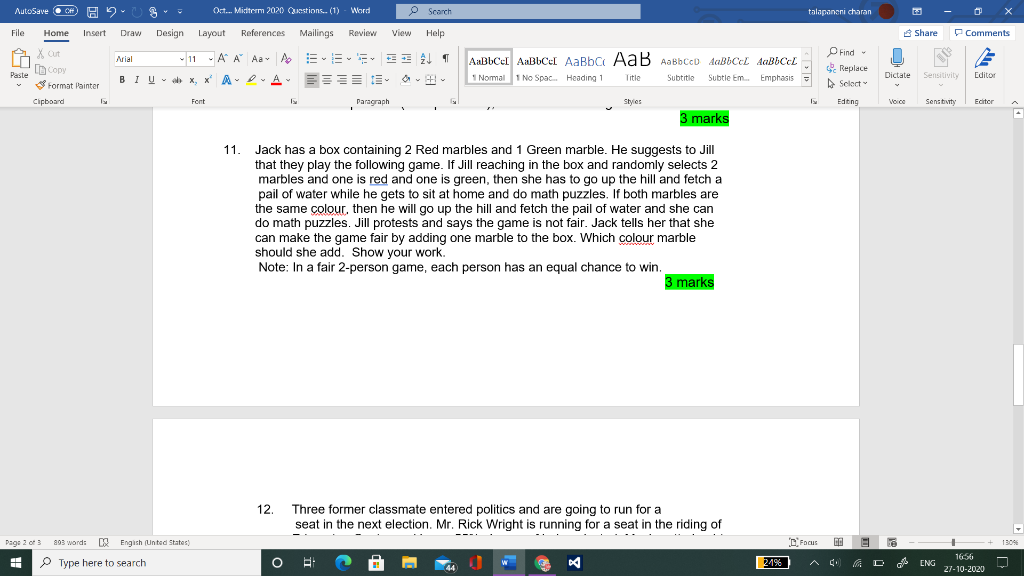Expand the Styles gallery
1024x576 pixels.
807,80
